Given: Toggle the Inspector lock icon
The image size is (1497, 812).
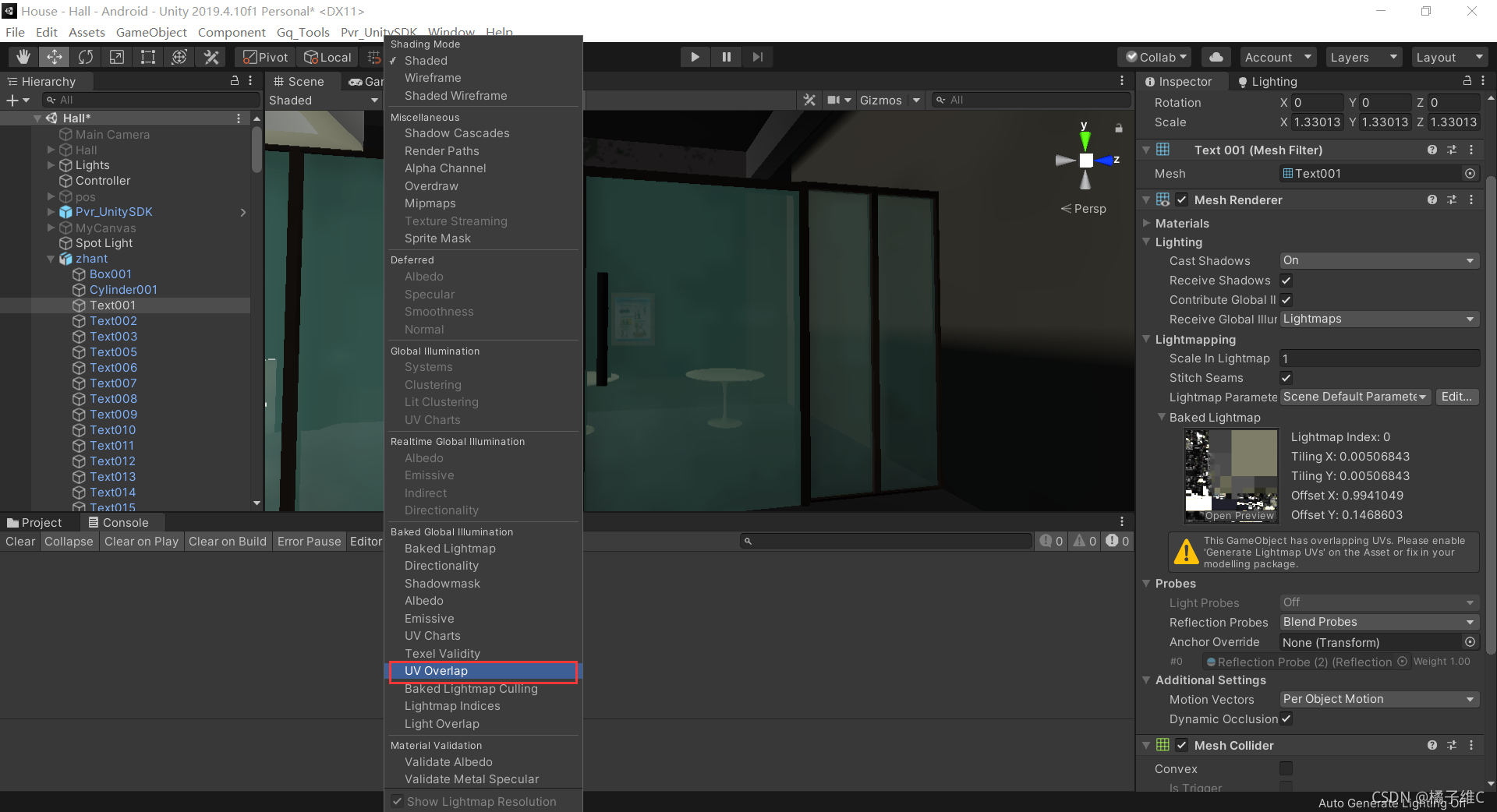Looking at the screenshot, I should pos(1467,81).
